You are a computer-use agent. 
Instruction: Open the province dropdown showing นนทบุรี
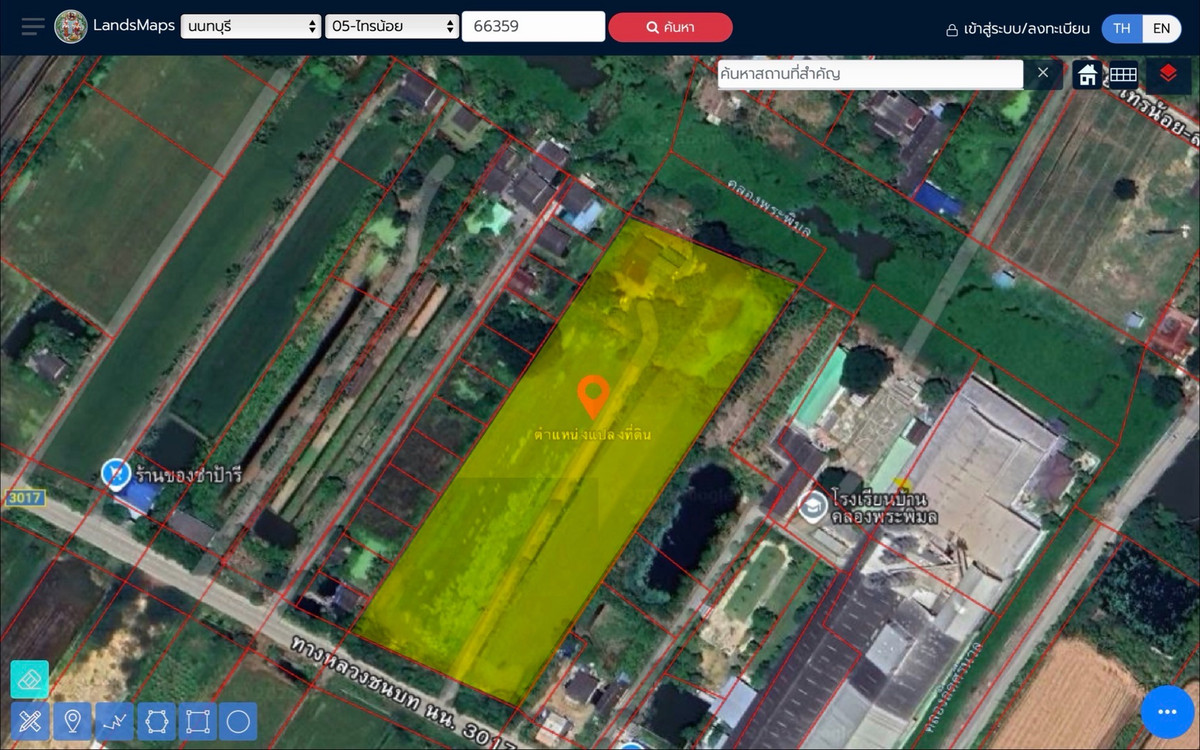[x=250, y=27]
